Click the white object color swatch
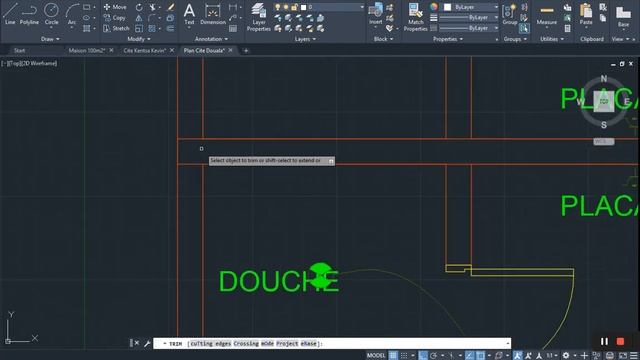Viewport: 640px width, 360px height. 448,7
